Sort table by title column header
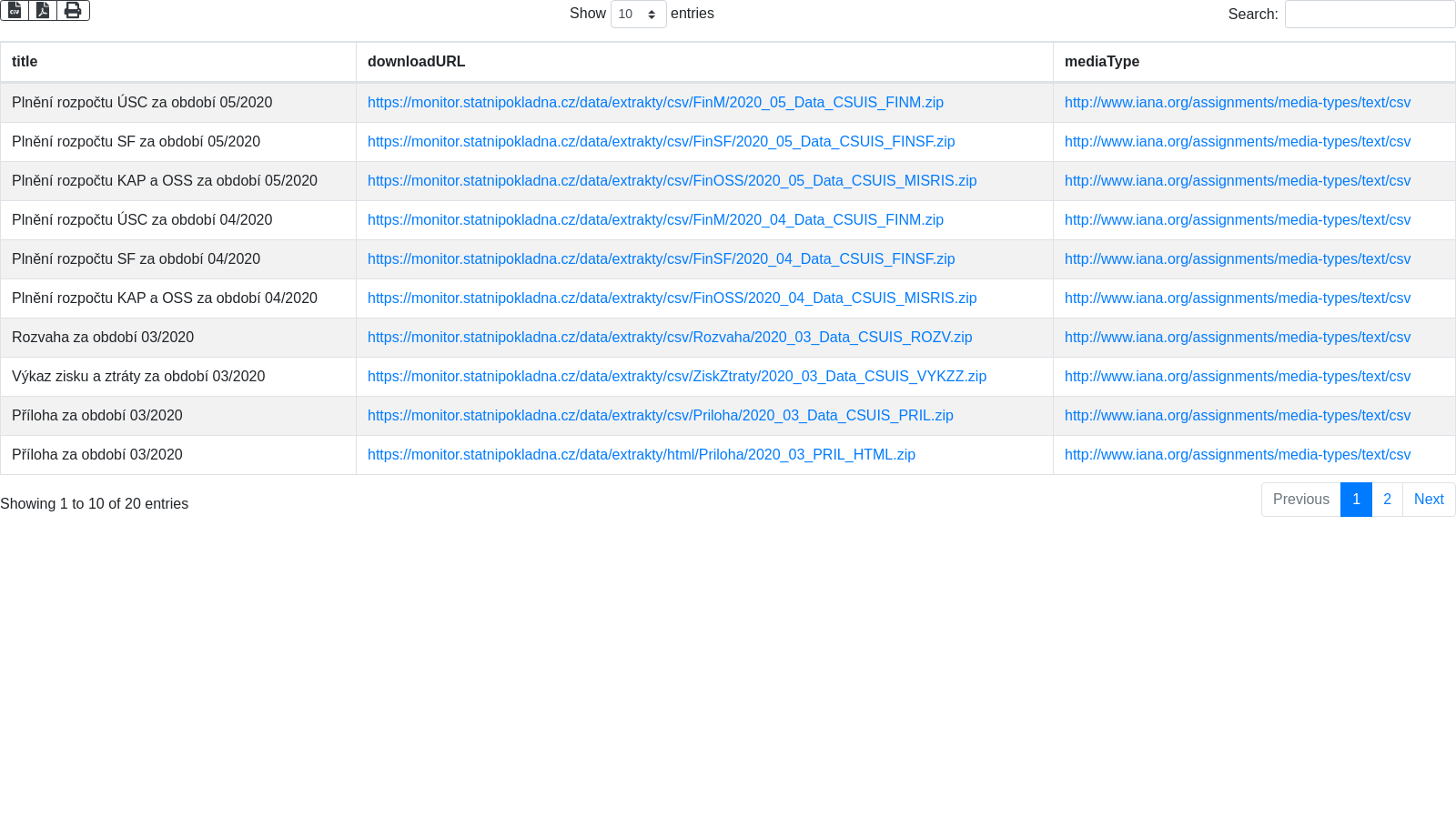This screenshot has width=1456, height=819. [25, 62]
